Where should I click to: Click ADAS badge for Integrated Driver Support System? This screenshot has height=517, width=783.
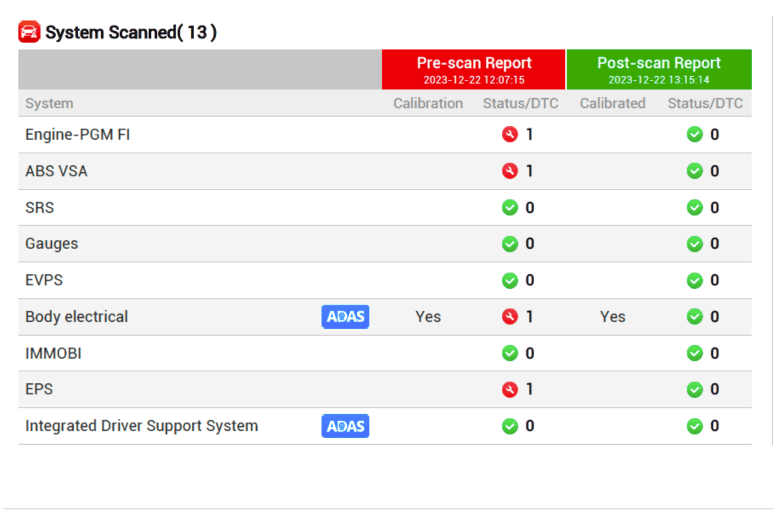point(345,426)
